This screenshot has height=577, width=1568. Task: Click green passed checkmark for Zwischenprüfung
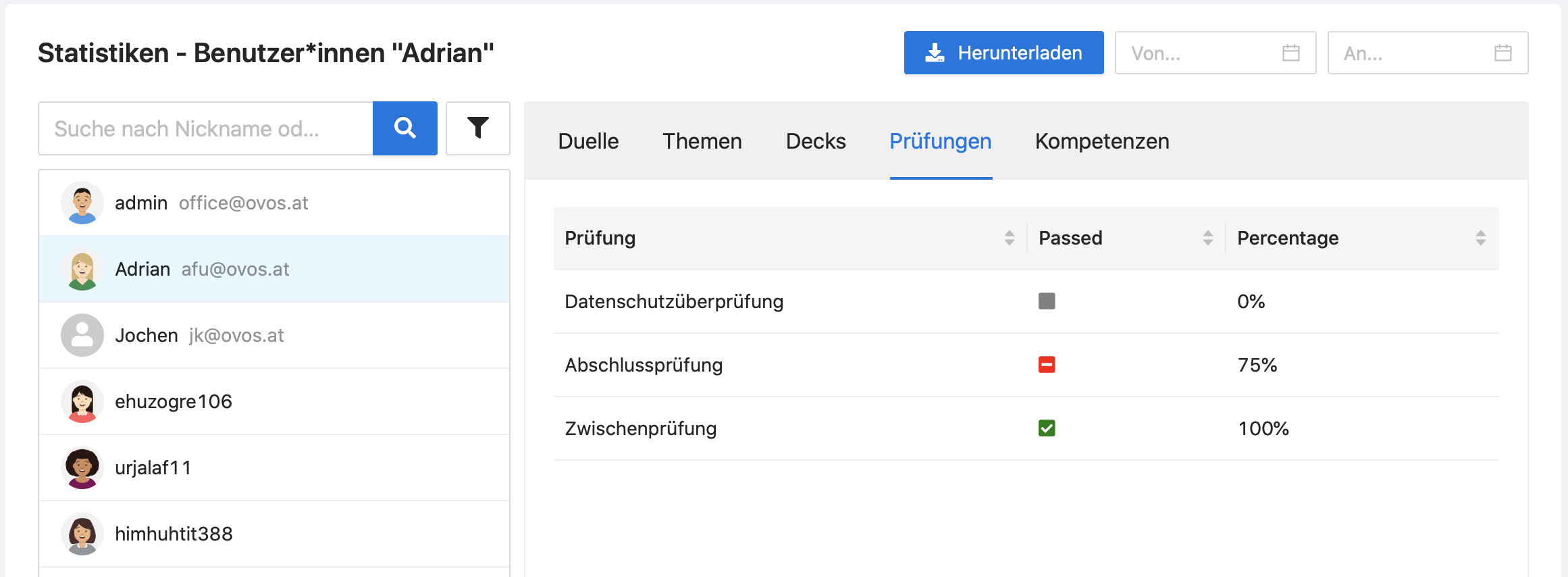pyautogui.click(x=1047, y=428)
